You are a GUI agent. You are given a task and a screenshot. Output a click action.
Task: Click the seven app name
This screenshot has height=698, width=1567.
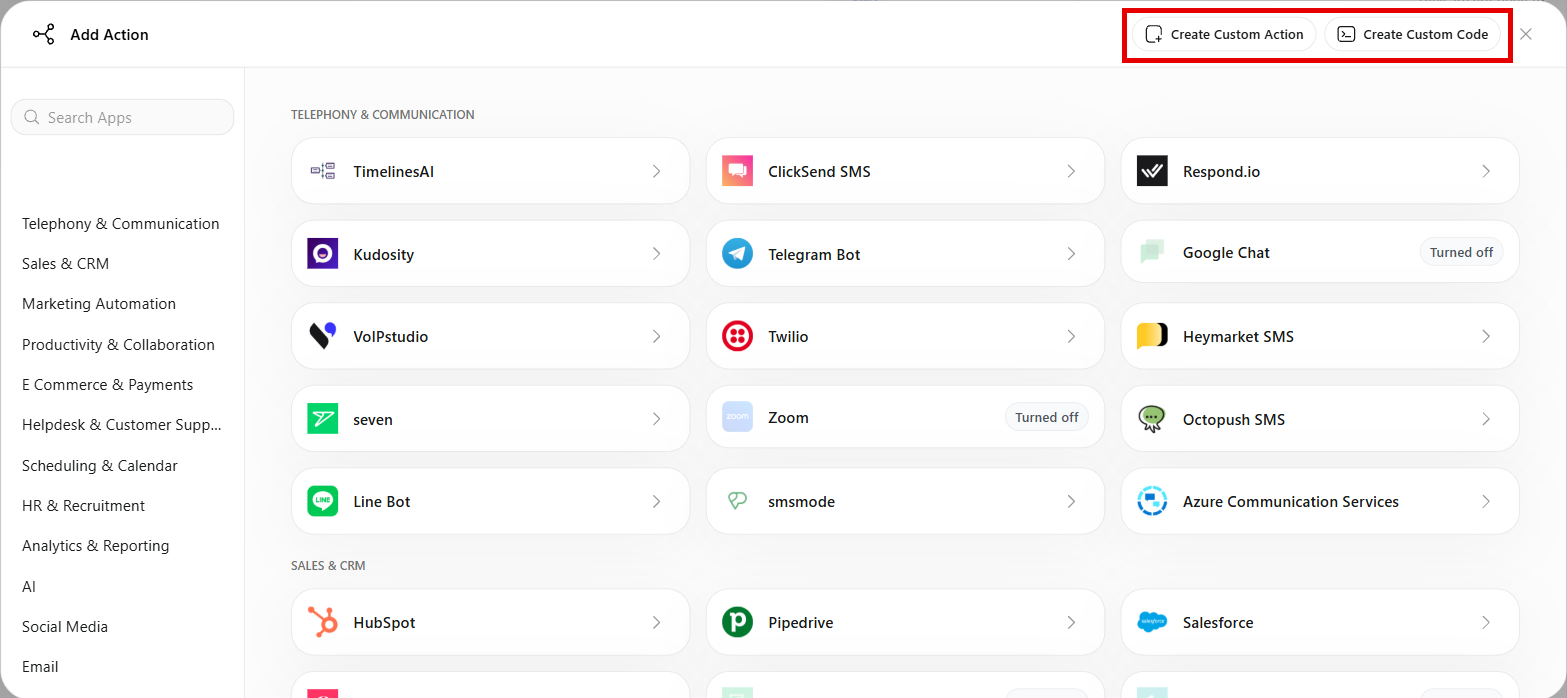click(373, 420)
